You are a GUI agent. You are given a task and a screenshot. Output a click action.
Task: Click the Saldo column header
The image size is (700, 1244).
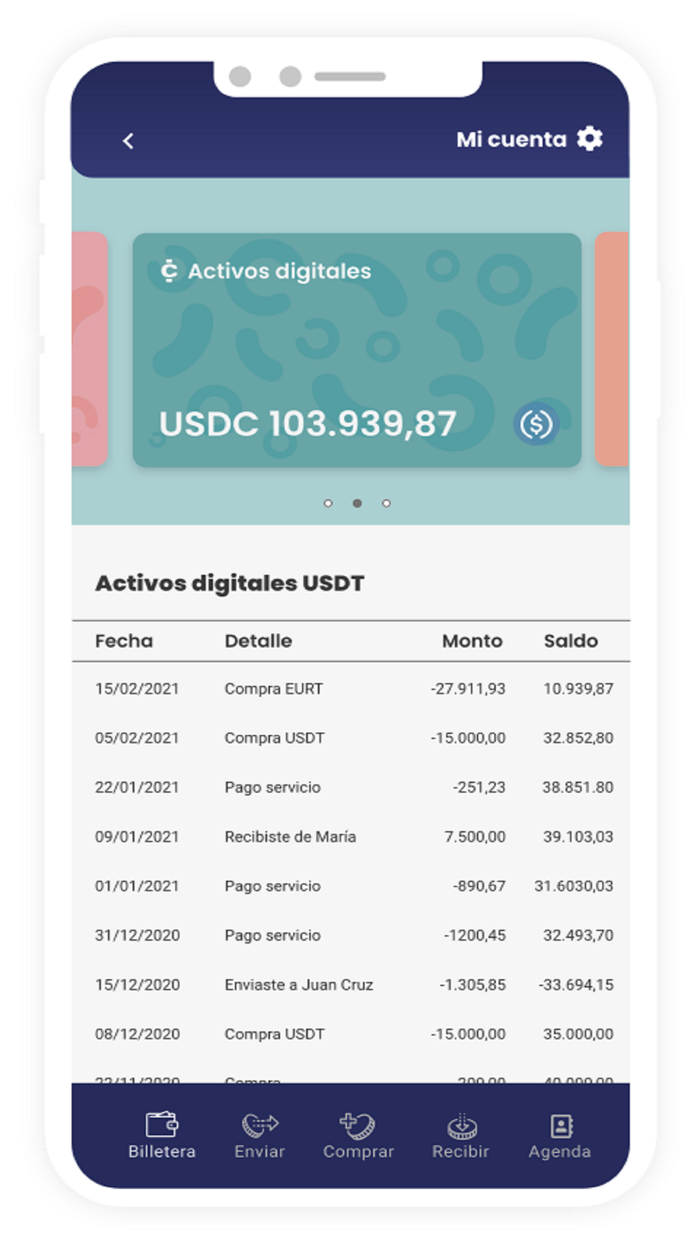point(570,641)
